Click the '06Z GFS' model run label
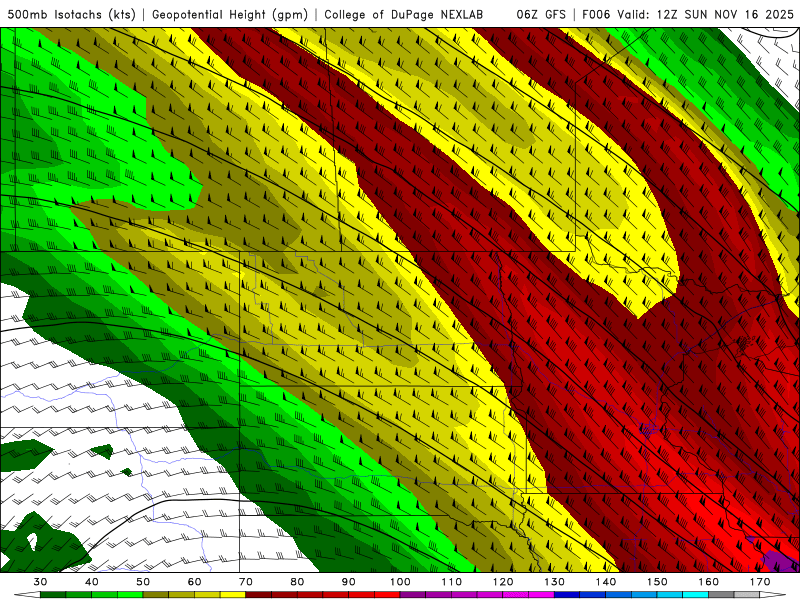The height and width of the screenshot is (600, 800). (541, 15)
